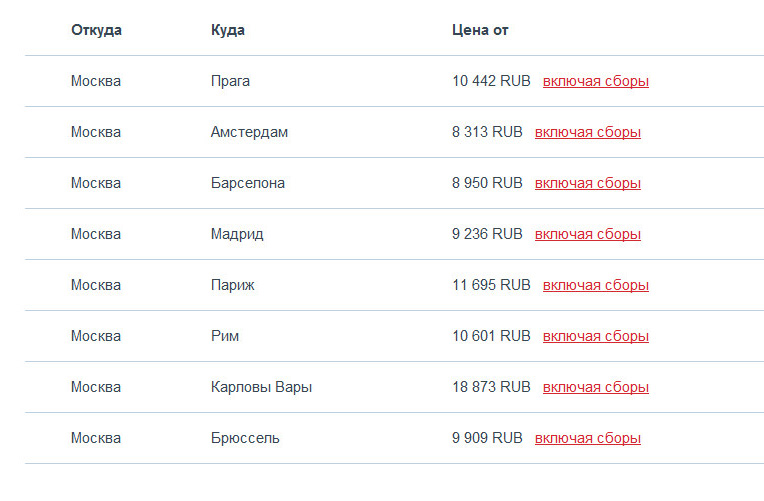Click the 8 313 RUB price
This screenshot has height=501, width=764.
point(487,132)
